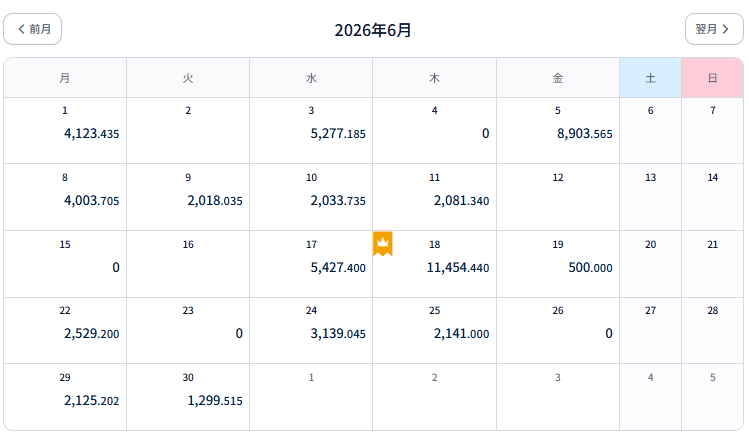Click the empty June 12 cell

pos(558,197)
